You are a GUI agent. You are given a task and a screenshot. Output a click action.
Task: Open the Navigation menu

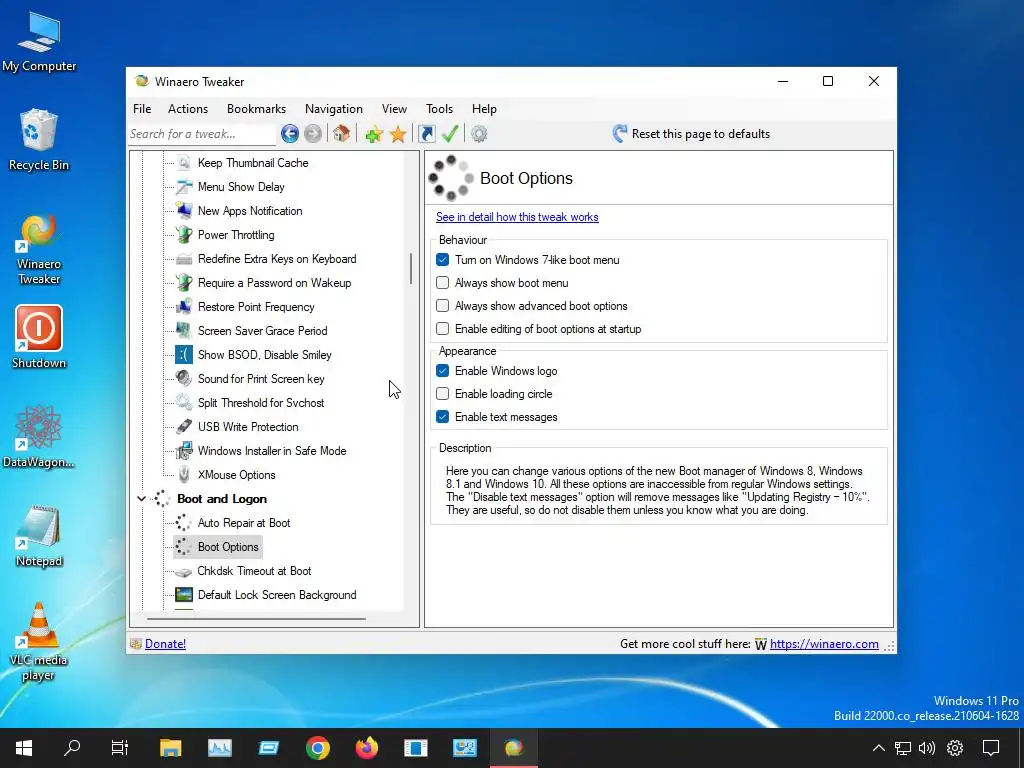coord(334,109)
